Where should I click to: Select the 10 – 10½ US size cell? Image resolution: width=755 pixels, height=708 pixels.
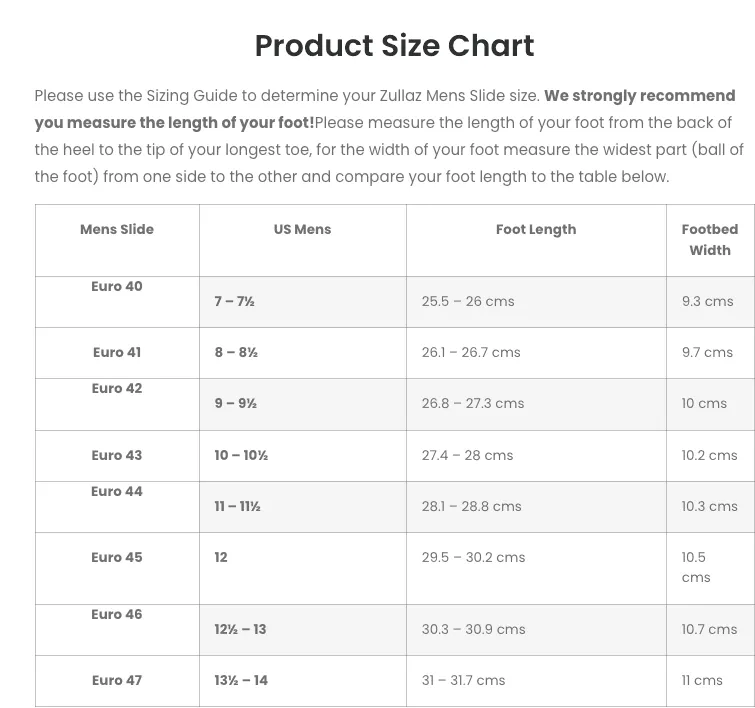coord(241,455)
